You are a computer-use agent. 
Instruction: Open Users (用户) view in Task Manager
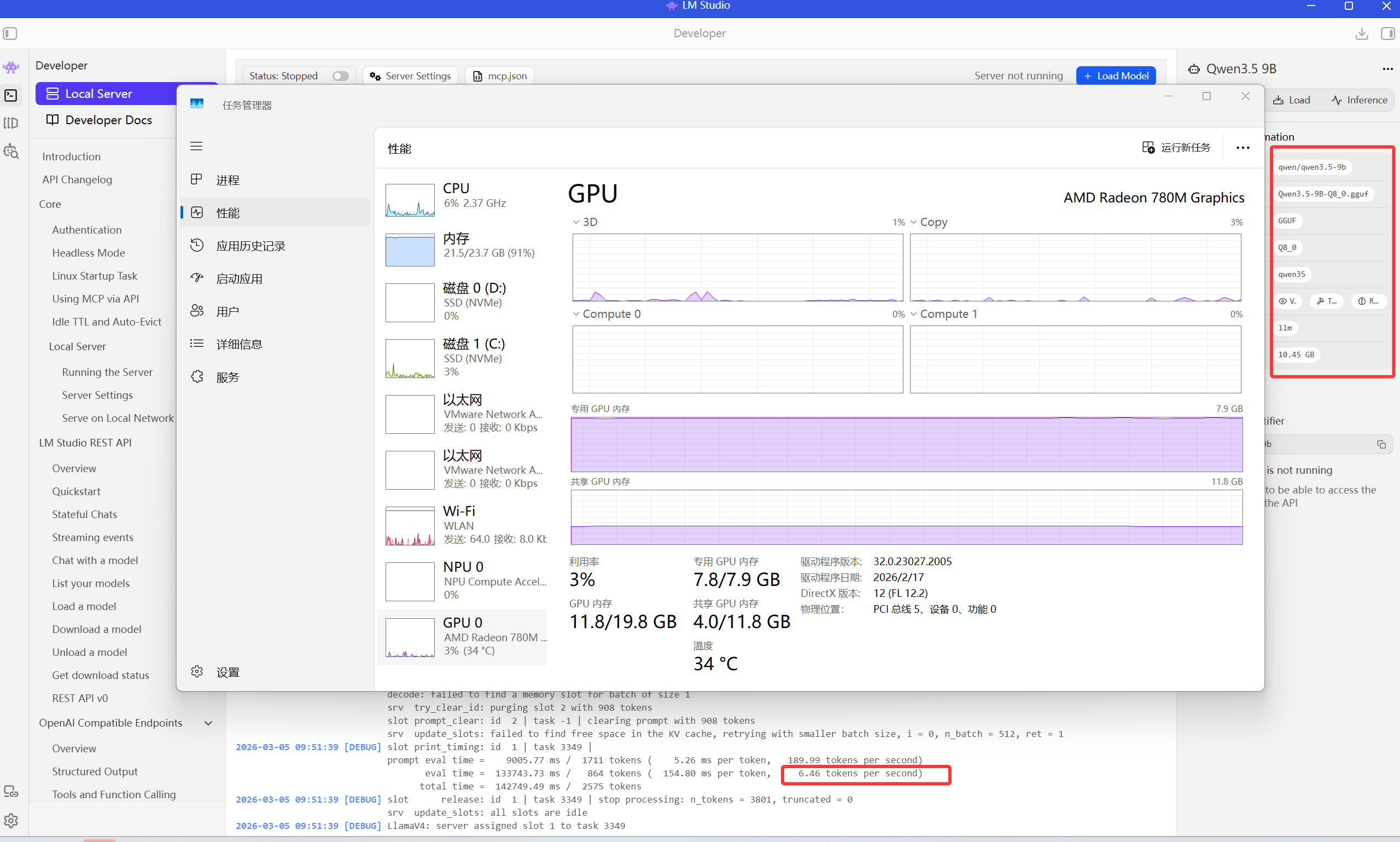coord(229,310)
